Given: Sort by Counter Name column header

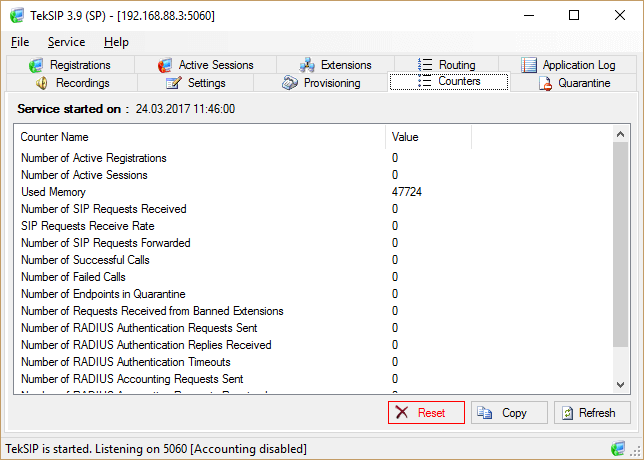Looking at the screenshot, I should [200, 137].
